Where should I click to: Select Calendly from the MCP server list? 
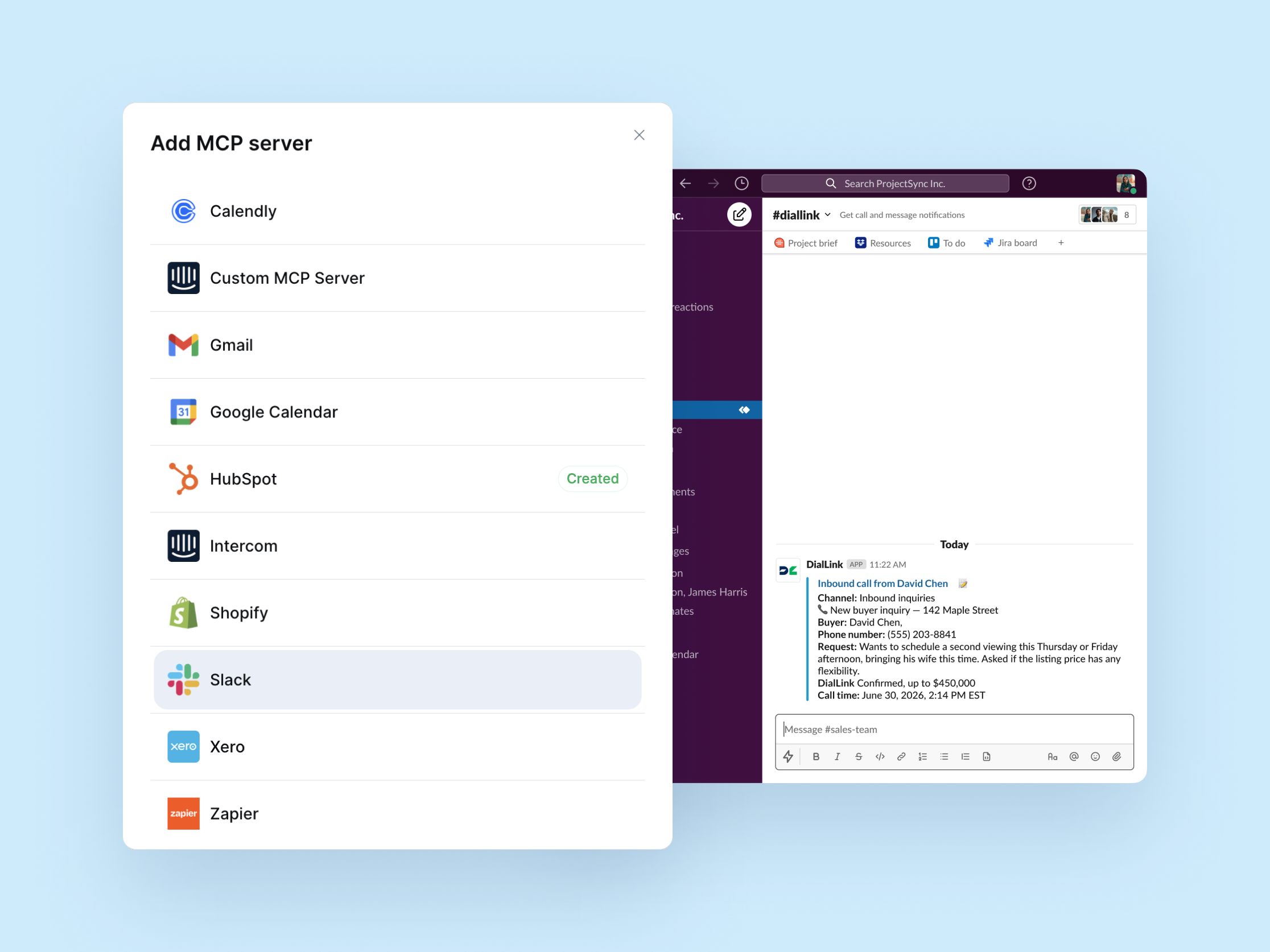[397, 211]
